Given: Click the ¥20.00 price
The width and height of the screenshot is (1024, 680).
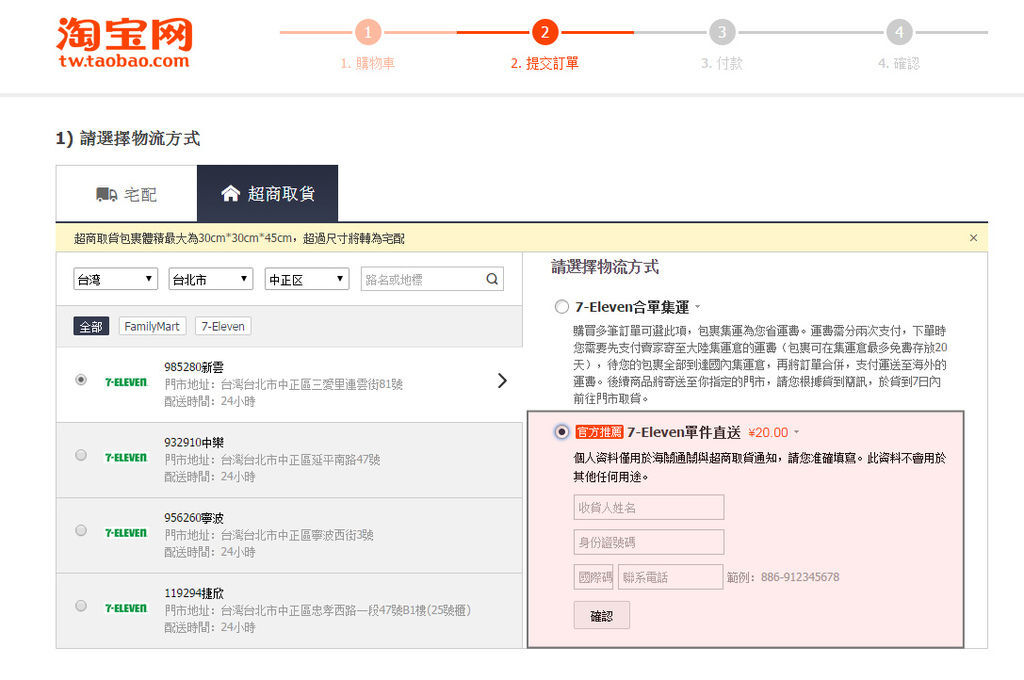Looking at the screenshot, I should tap(768, 432).
